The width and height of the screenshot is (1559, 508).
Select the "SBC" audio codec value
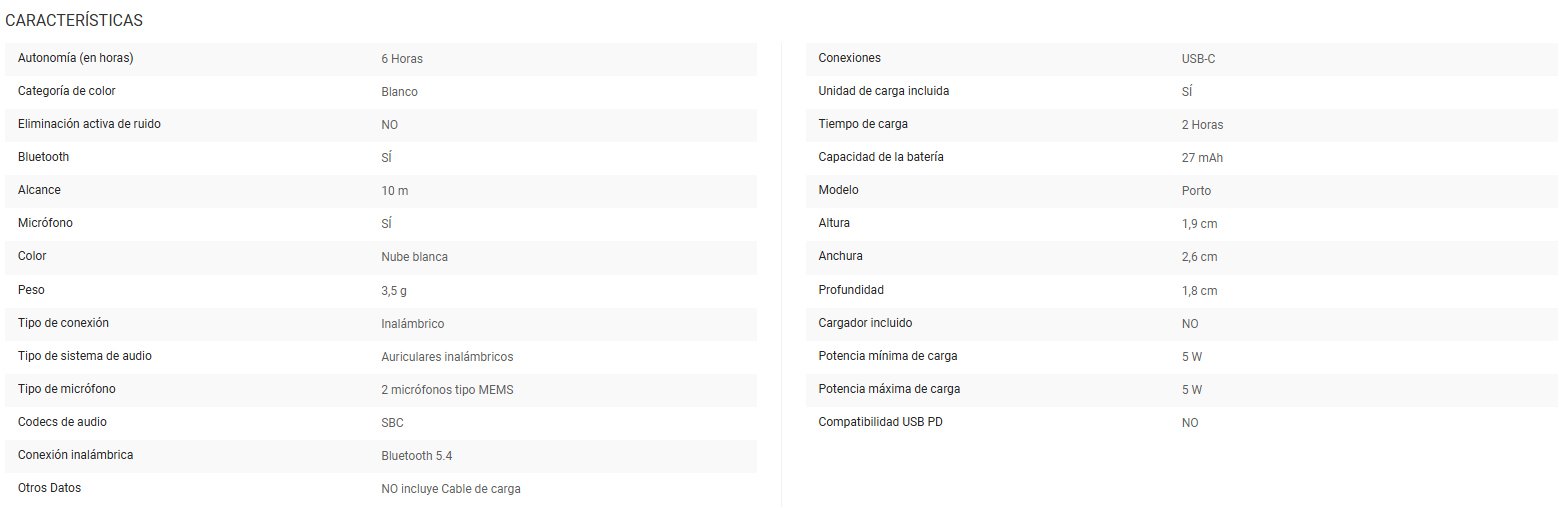393,423
